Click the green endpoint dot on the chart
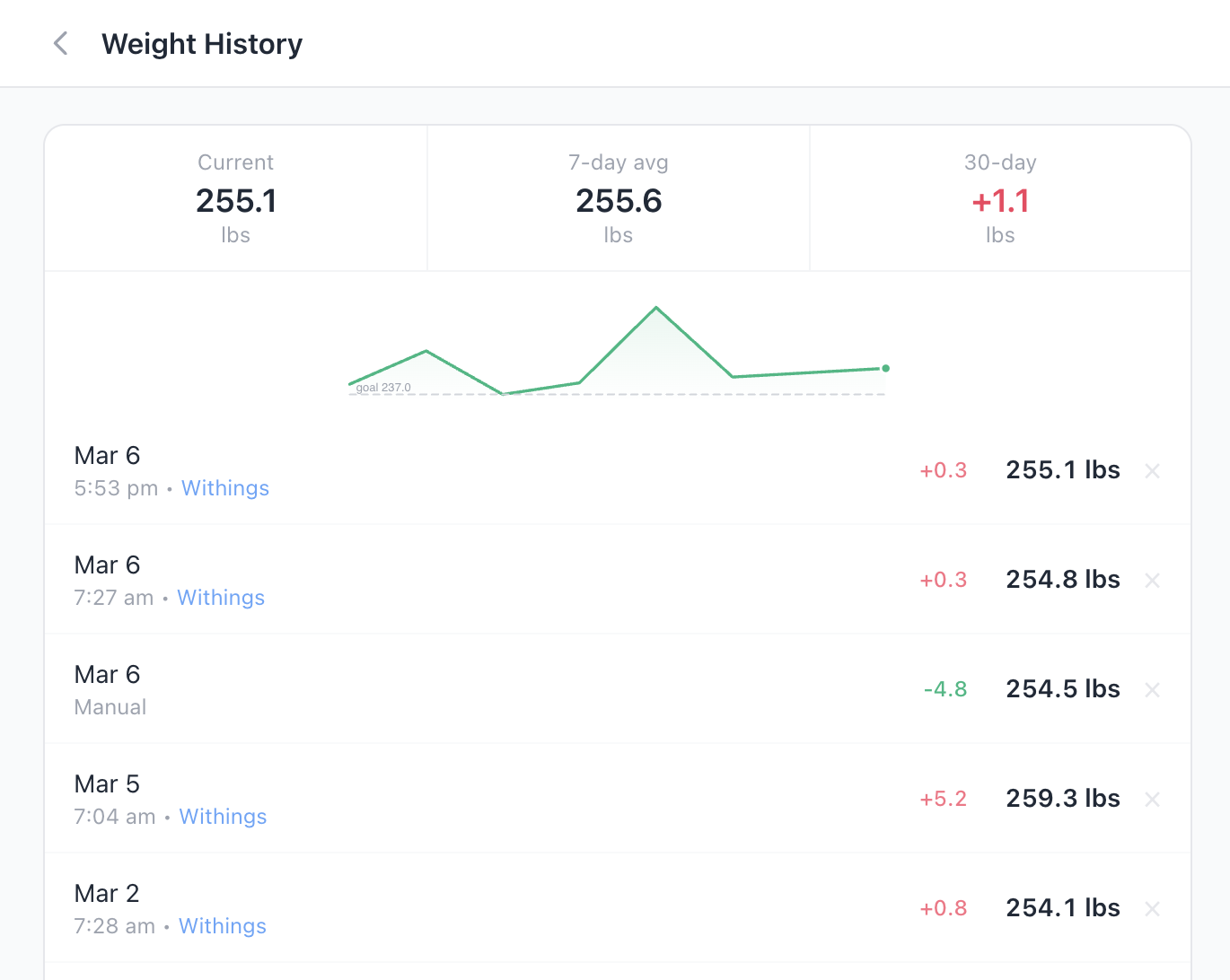Image resolution: width=1230 pixels, height=980 pixels. coord(885,368)
